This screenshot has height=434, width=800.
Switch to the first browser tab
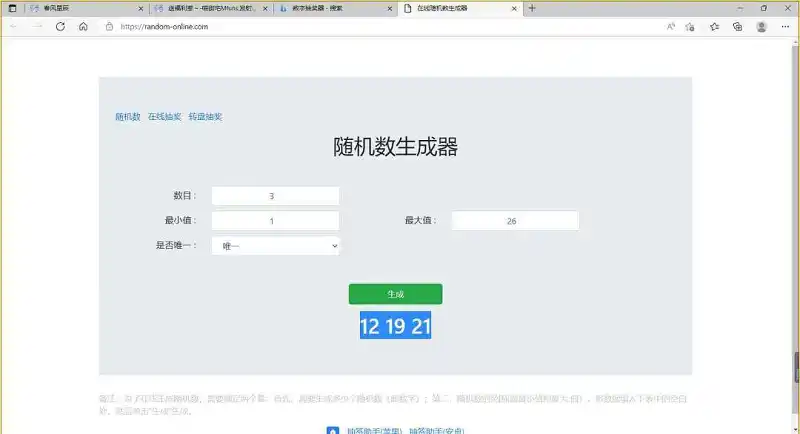click(x=86, y=8)
